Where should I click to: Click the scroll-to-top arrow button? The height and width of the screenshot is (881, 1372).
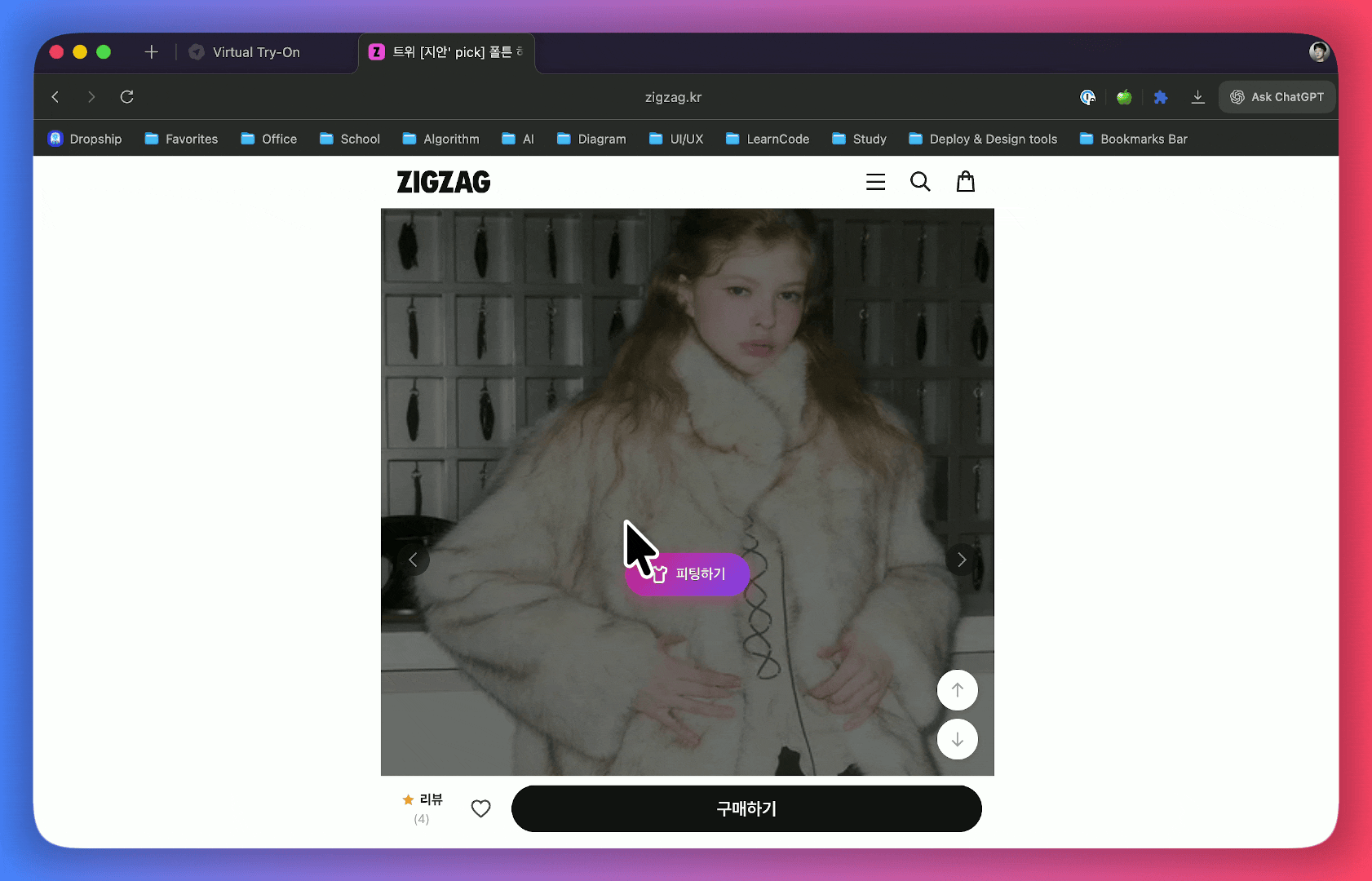coord(957,690)
